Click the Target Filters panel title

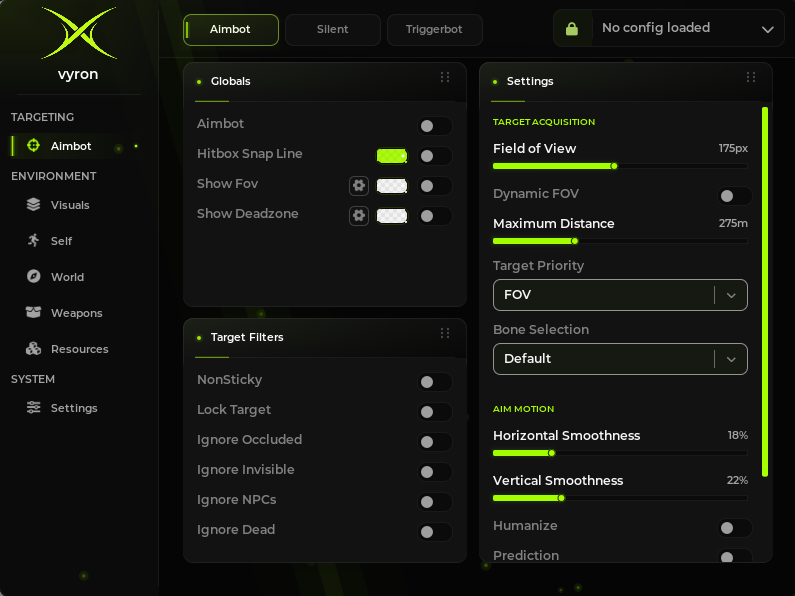pyautogui.click(x=247, y=337)
